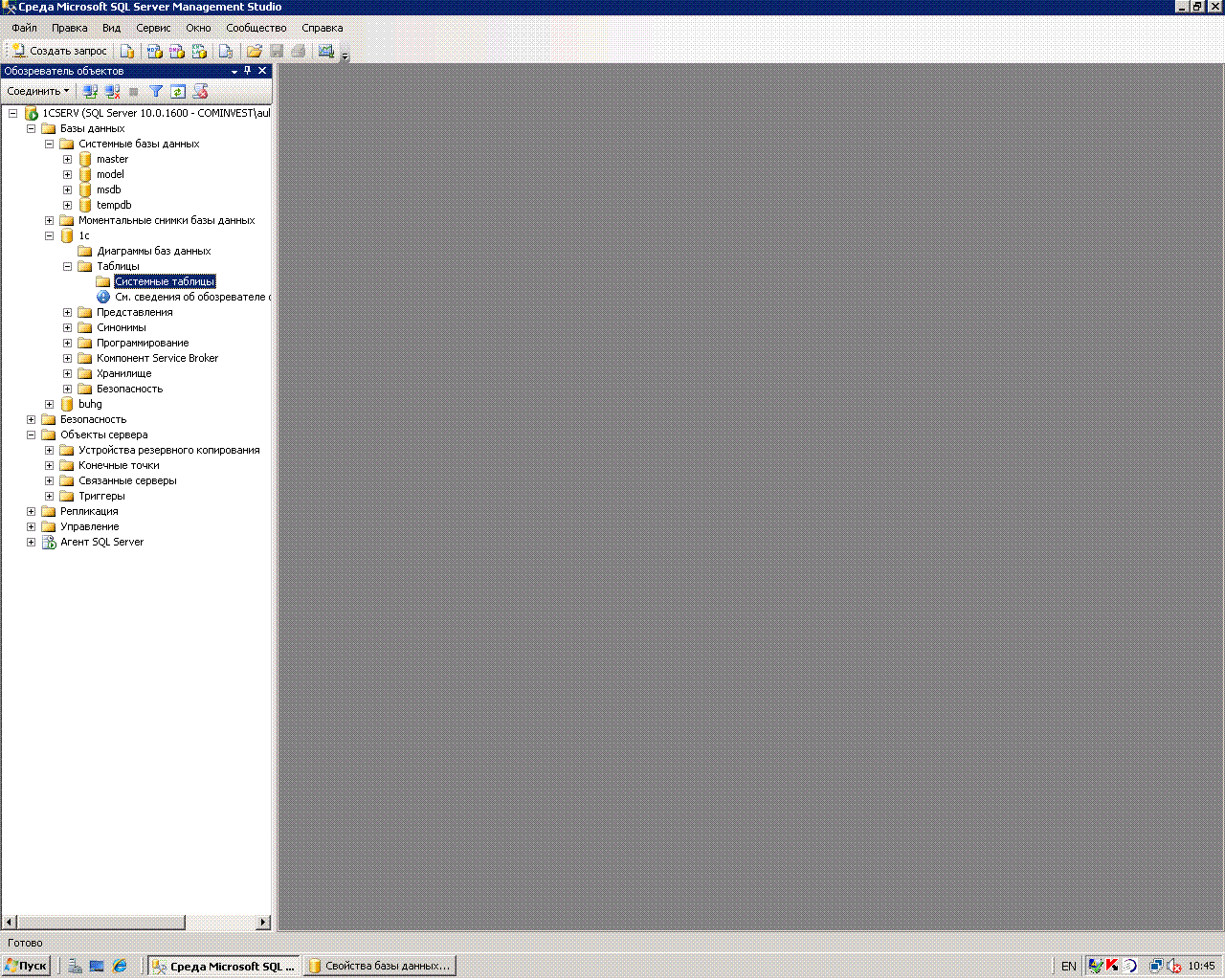This screenshot has height=980, width=1225.
Task: Click Object Explorer horizontal scrollbar left arrow
Action: (10, 923)
